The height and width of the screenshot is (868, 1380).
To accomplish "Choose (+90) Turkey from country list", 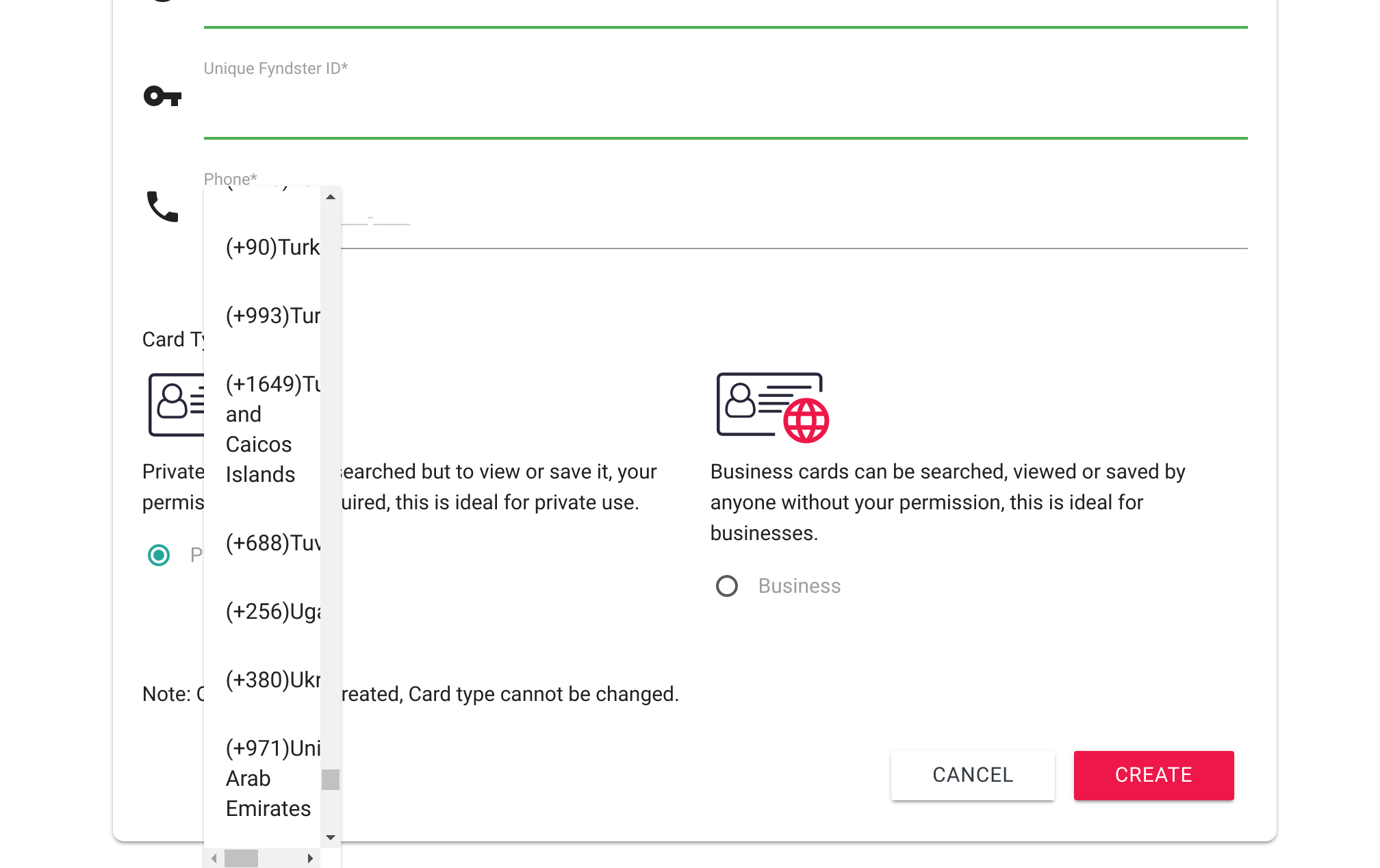I will click(262, 247).
